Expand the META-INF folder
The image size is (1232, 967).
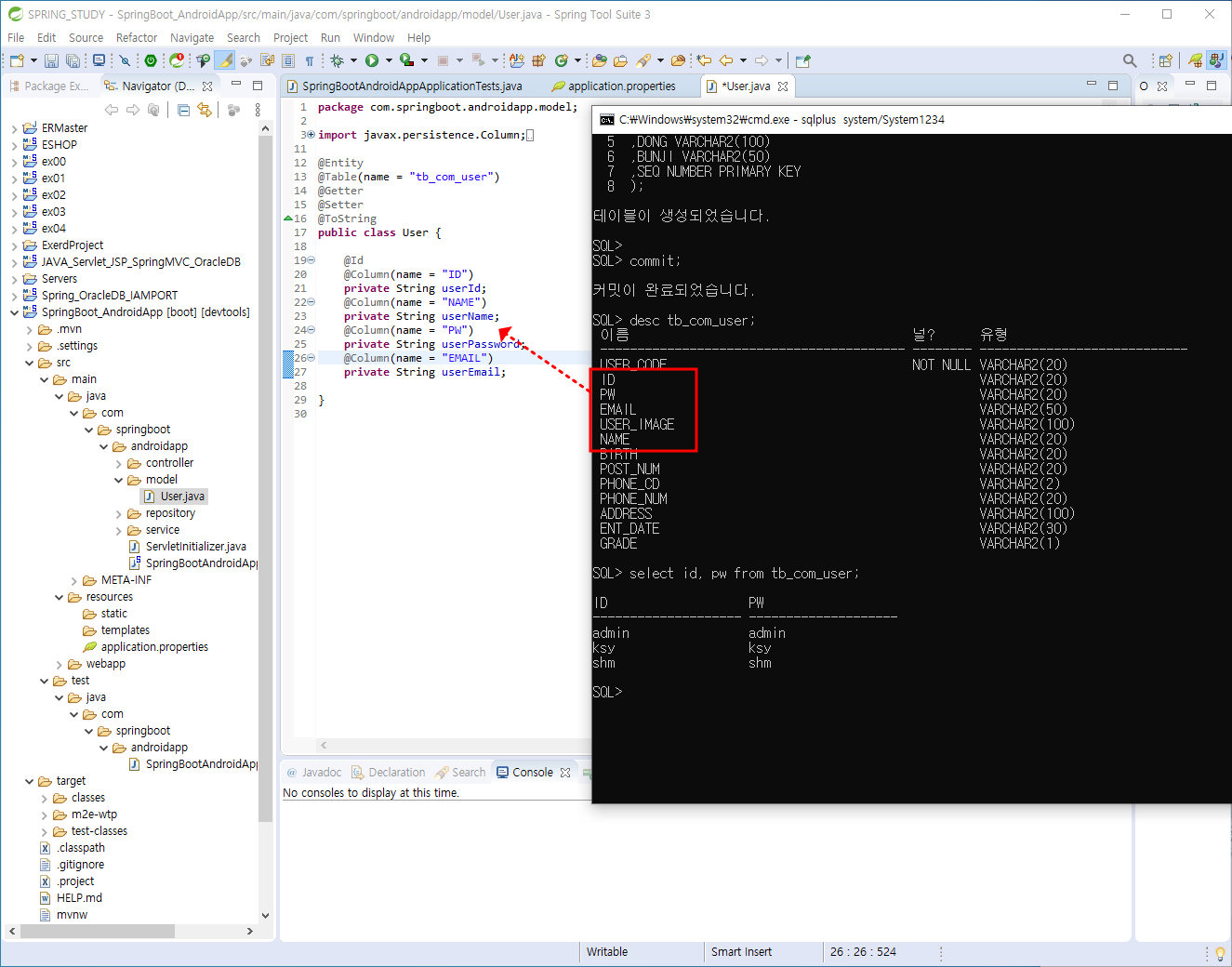[x=74, y=580]
